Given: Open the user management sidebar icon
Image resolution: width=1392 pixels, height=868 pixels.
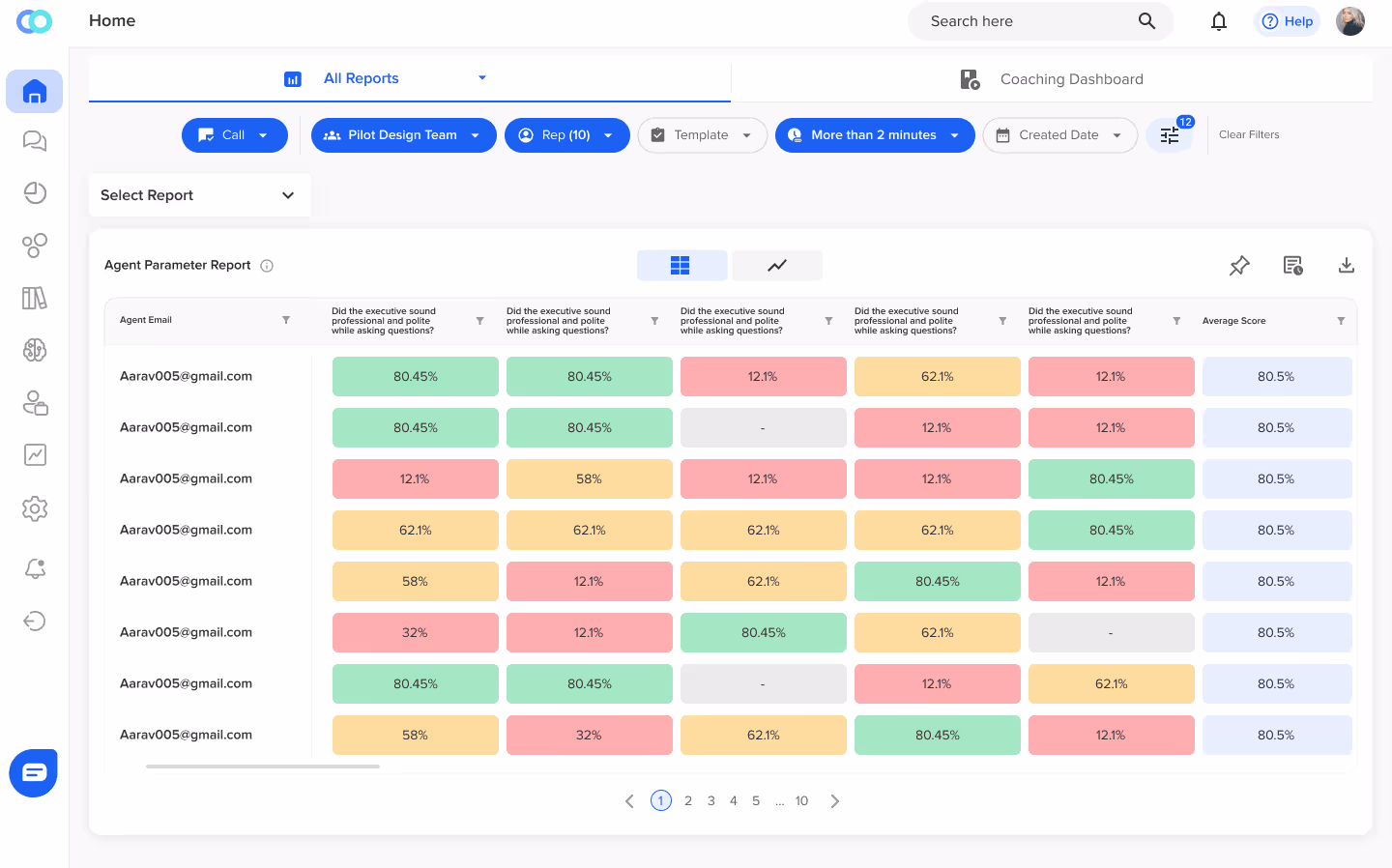Looking at the screenshot, I should [x=35, y=402].
